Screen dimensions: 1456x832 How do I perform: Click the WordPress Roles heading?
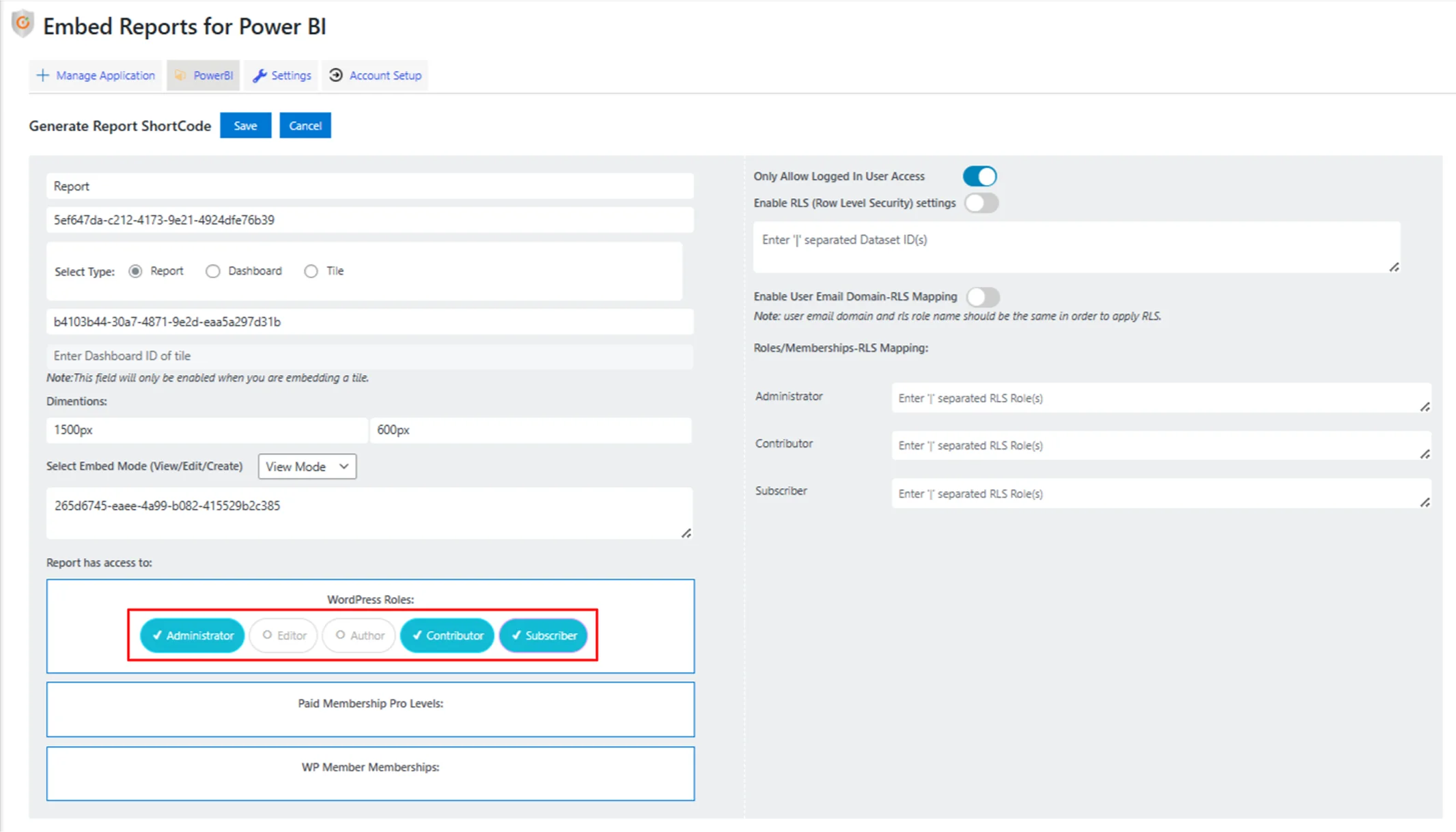pyautogui.click(x=370, y=599)
